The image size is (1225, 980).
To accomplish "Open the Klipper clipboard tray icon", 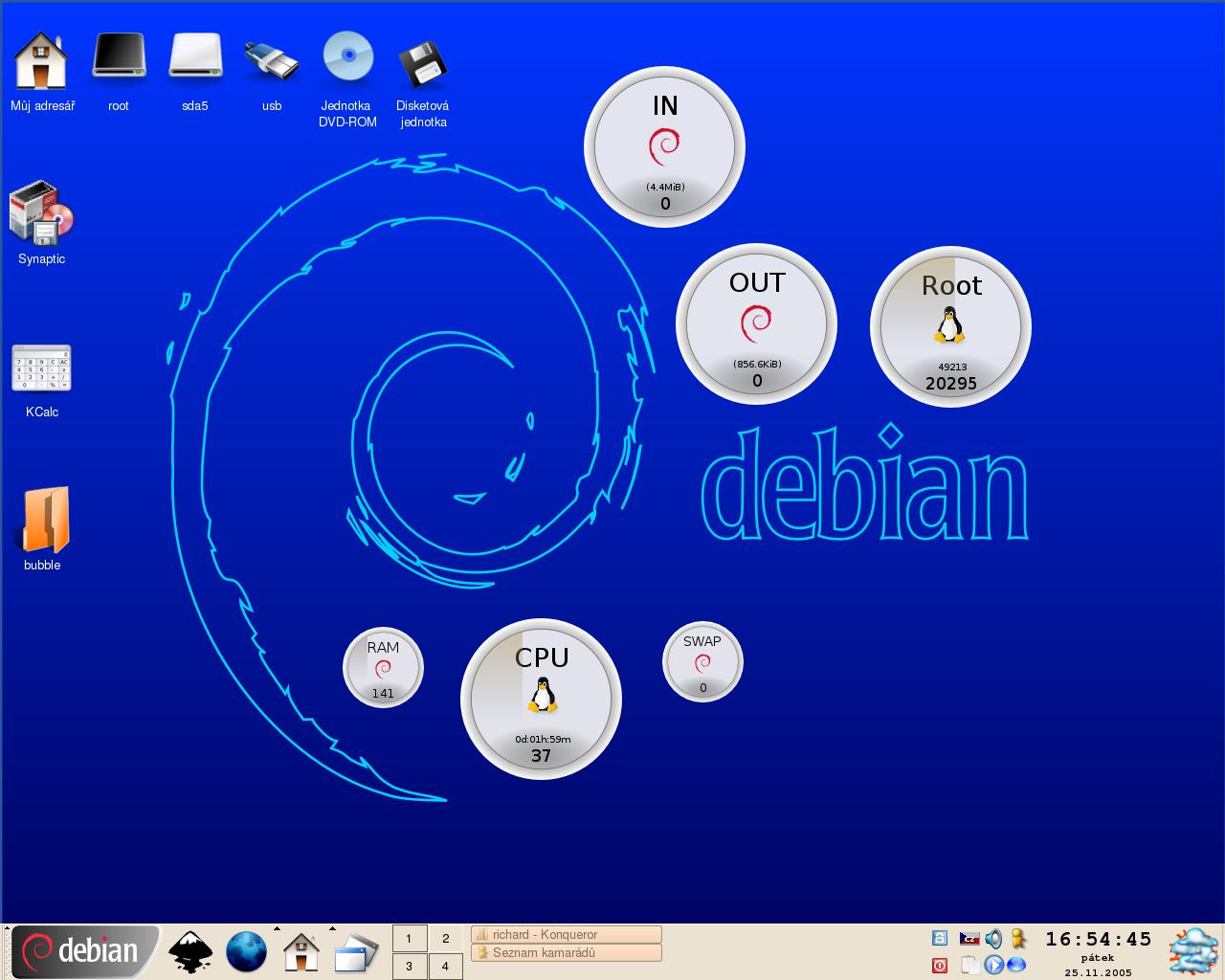I will click(x=970, y=965).
